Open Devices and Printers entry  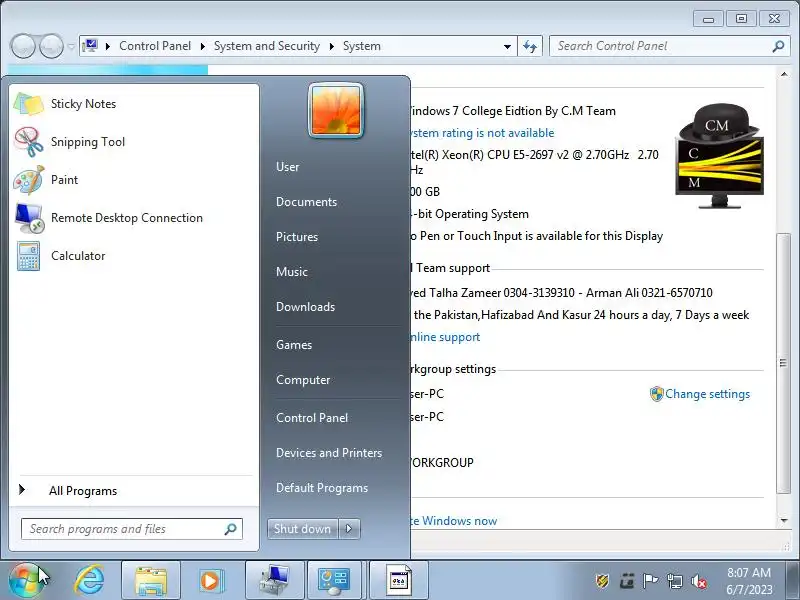click(x=329, y=453)
